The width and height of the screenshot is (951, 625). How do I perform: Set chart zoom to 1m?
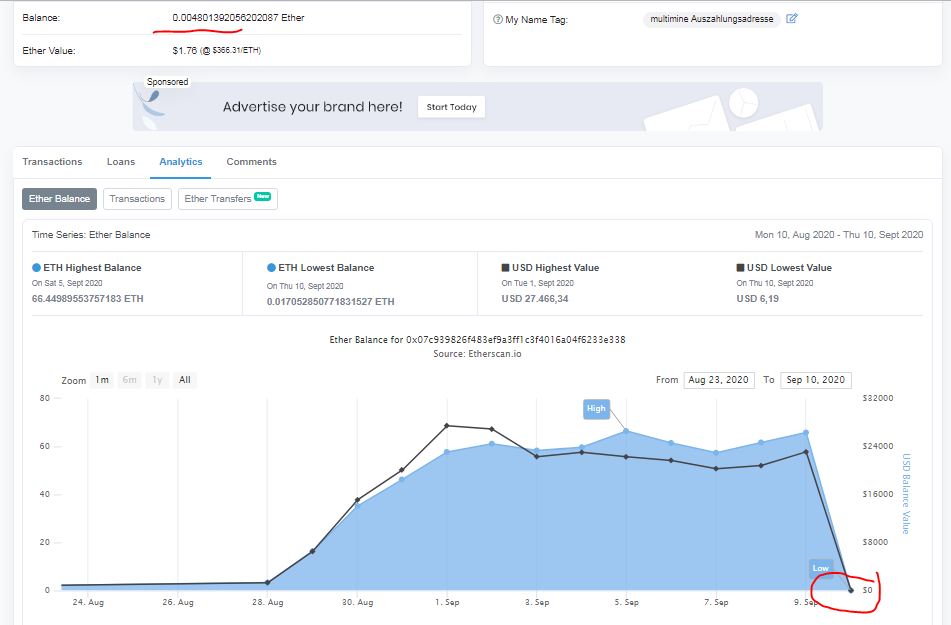[102, 380]
